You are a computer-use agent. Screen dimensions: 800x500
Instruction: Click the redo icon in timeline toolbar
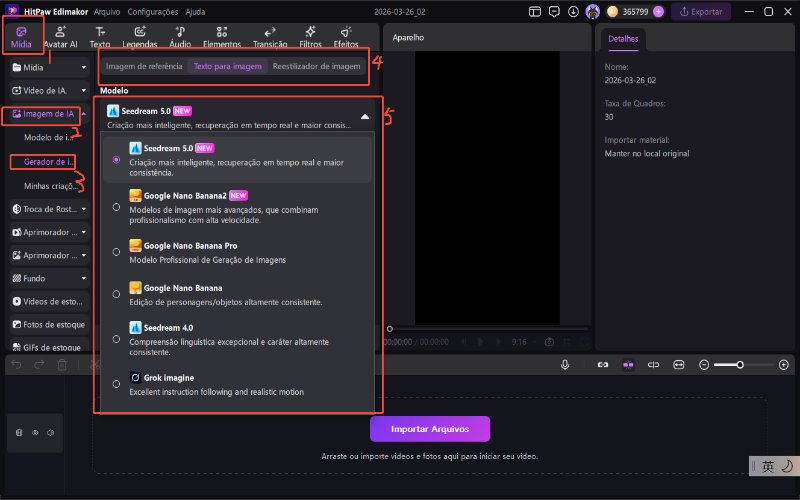coord(39,365)
